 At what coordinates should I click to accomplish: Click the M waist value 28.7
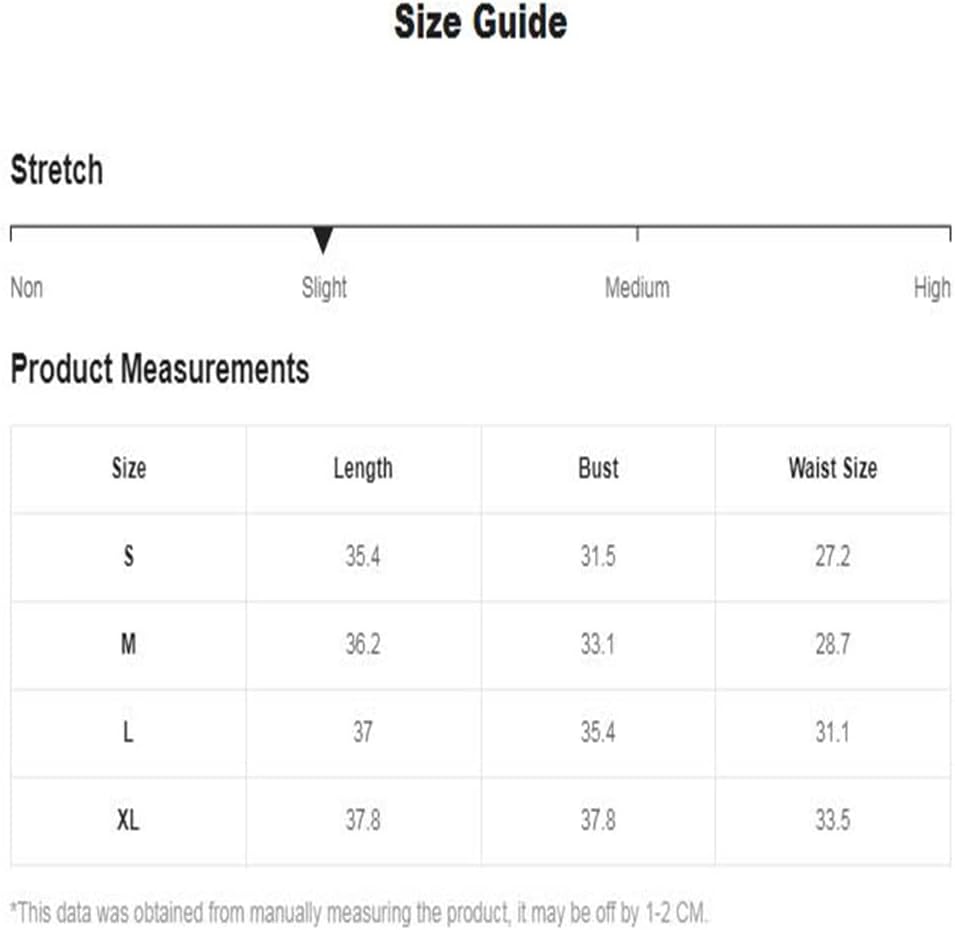[x=833, y=644]
